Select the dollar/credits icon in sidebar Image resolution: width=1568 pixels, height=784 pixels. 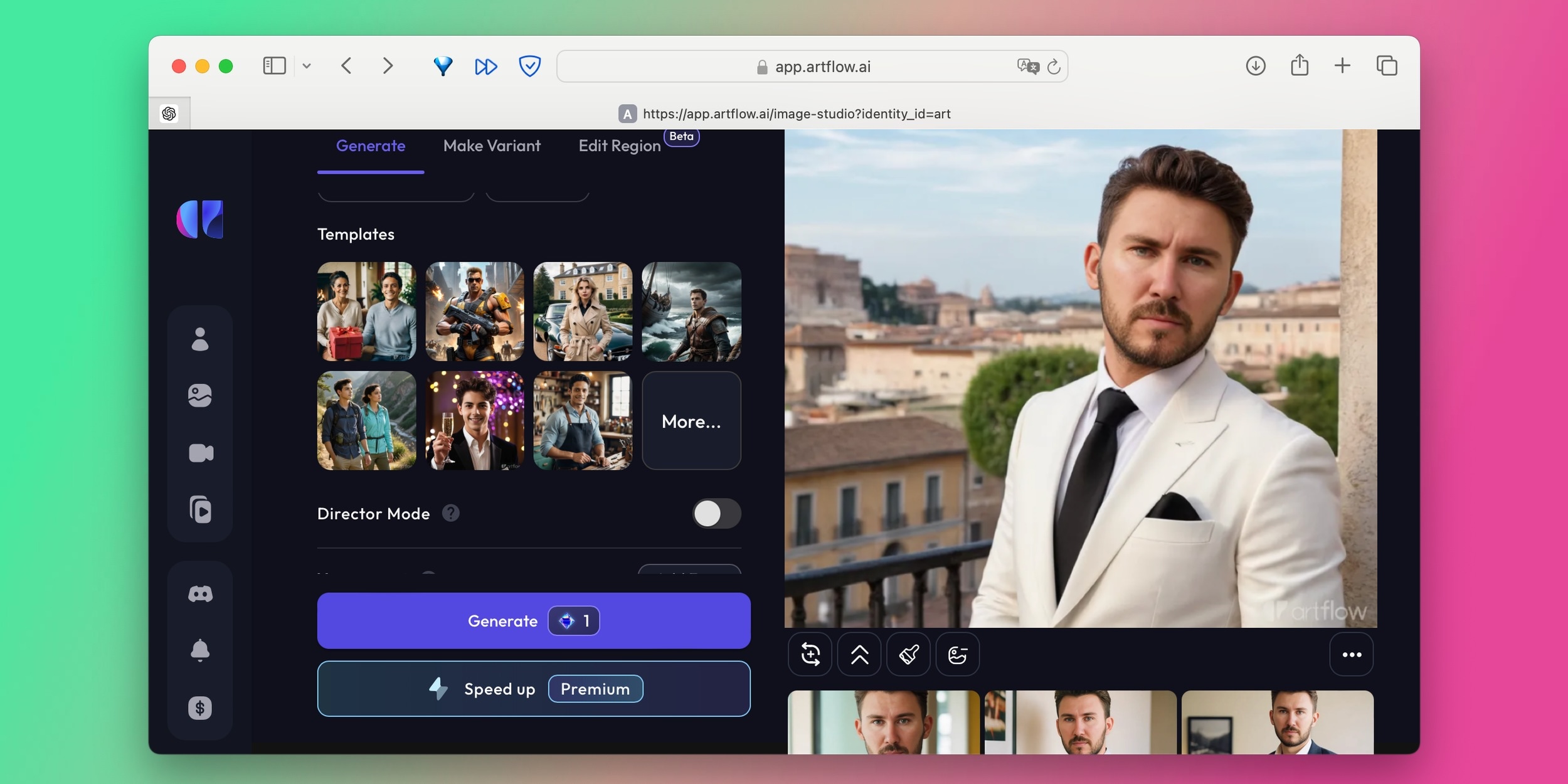[200, 707]
